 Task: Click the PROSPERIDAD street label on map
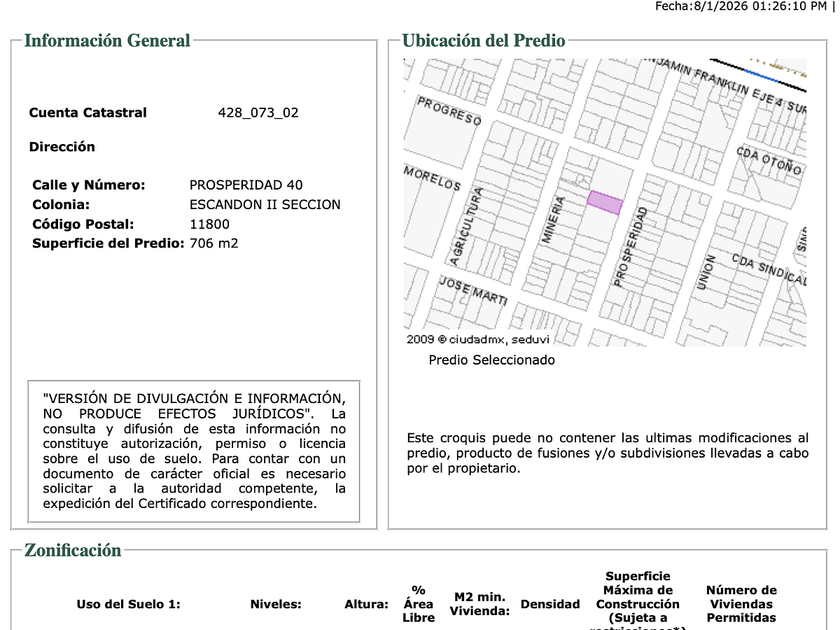[x=631, y=247]
